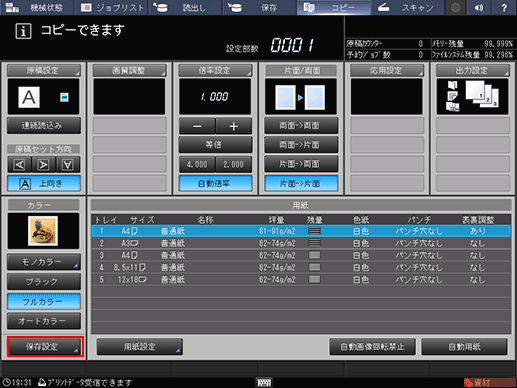Viewport: 517px width, 388px height.
Task: Click the globe icon in top bar
Action: click(x=455, y=8)
